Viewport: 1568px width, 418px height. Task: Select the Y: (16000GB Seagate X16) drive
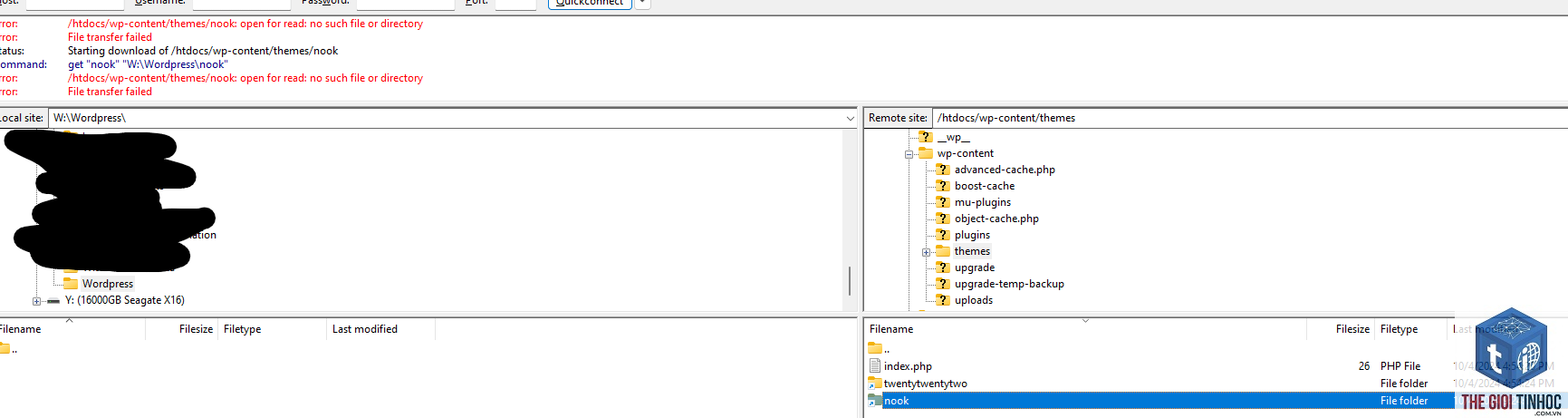click(x=125, y=300)
